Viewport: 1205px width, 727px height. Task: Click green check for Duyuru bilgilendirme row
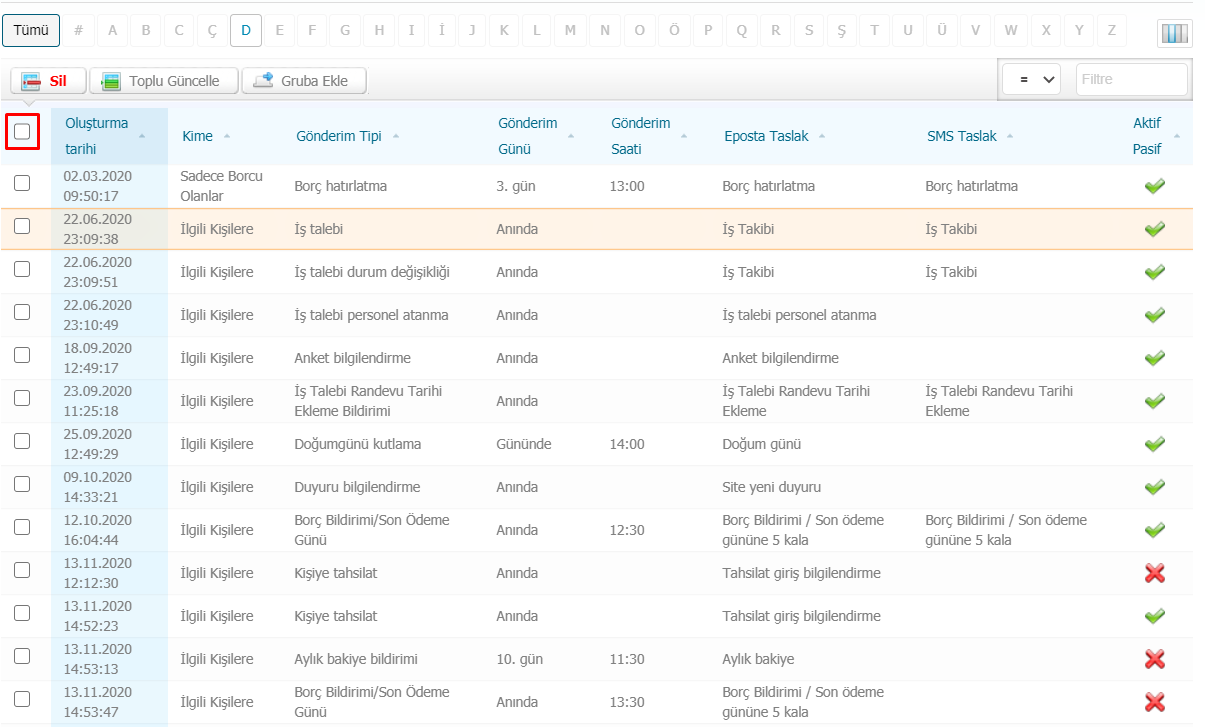click(1155, 487)
